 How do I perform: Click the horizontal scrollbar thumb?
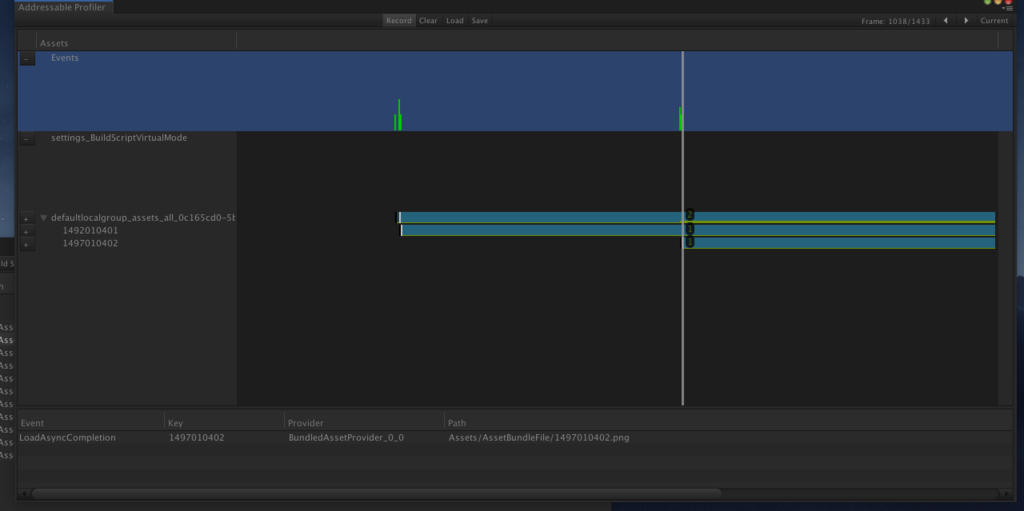[376, 494]
